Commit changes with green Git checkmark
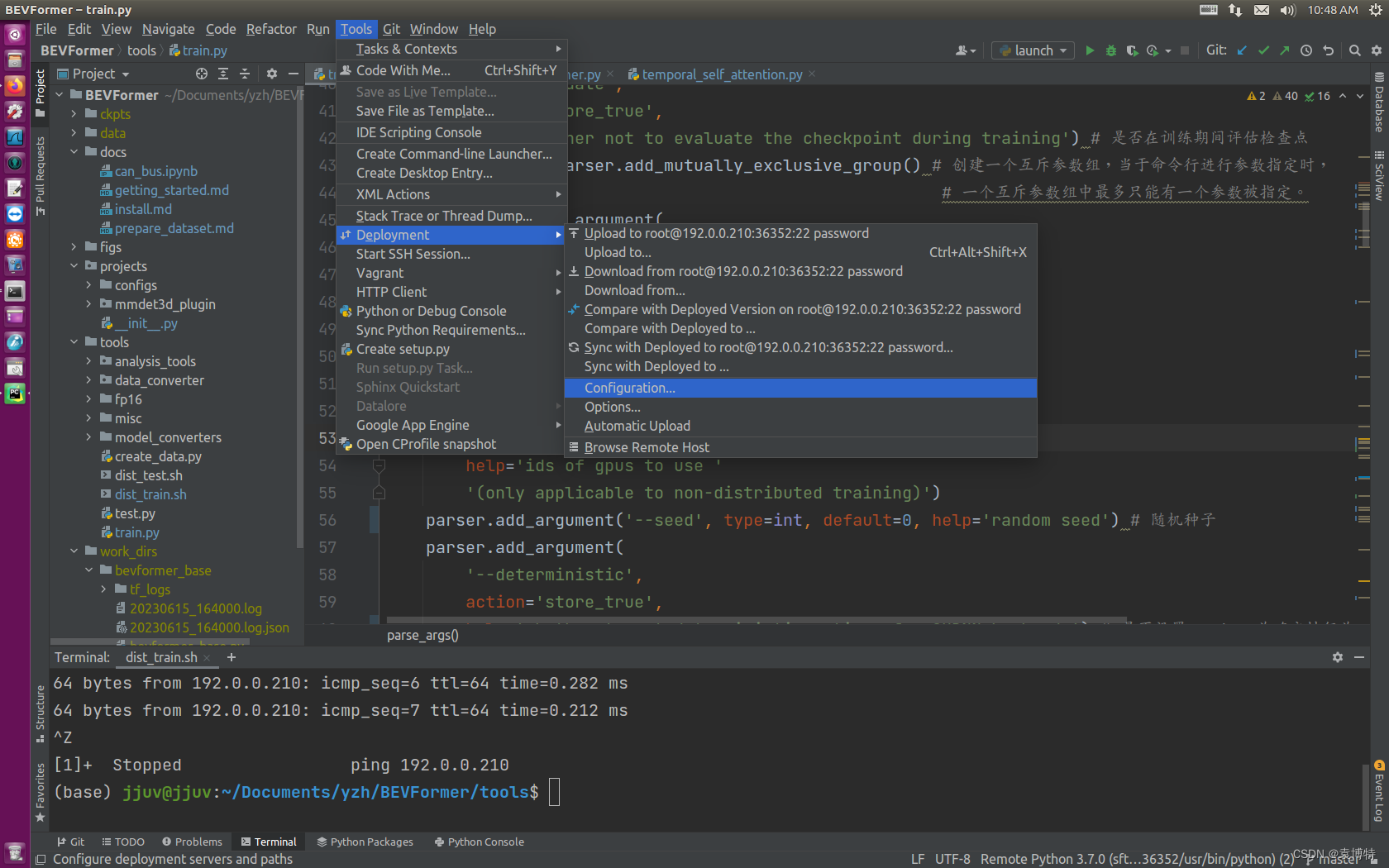This screenshot has height=868, width=1389. click(1263, 50)
